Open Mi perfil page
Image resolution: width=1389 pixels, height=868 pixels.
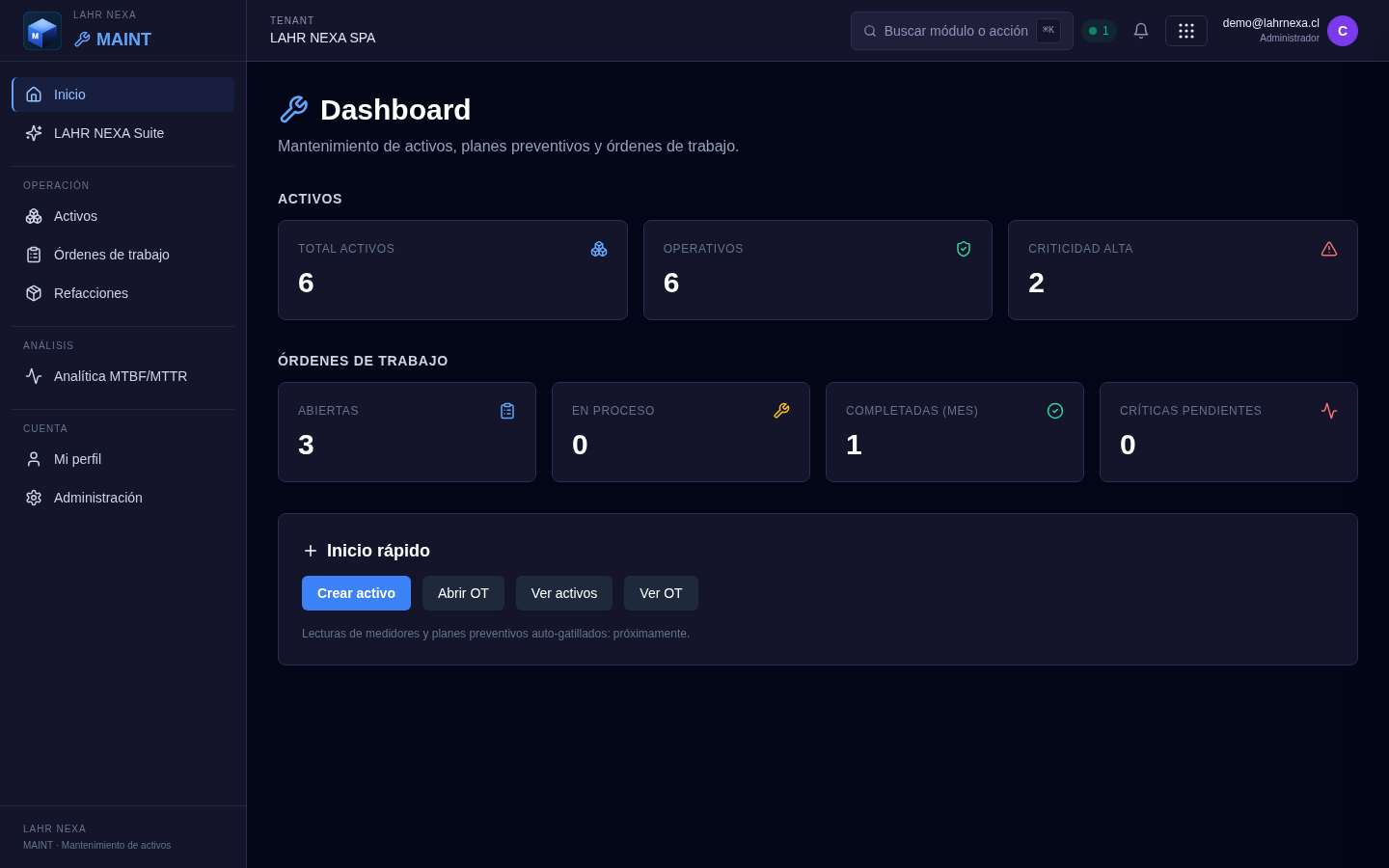(123, 459)
